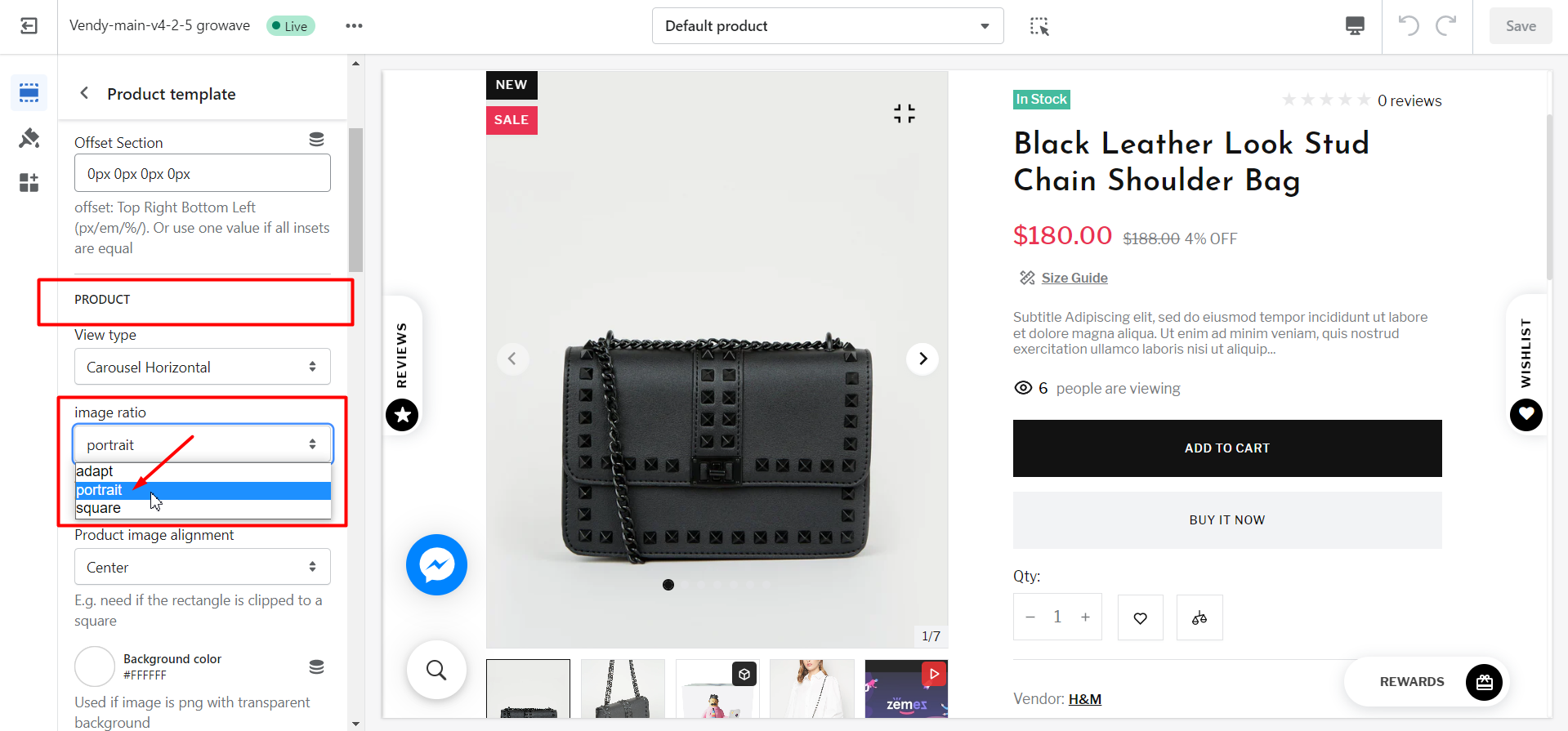1568x731 pixels.
Task: Switch to desktop preview via monitor icon
Action: pos(1355,25)
